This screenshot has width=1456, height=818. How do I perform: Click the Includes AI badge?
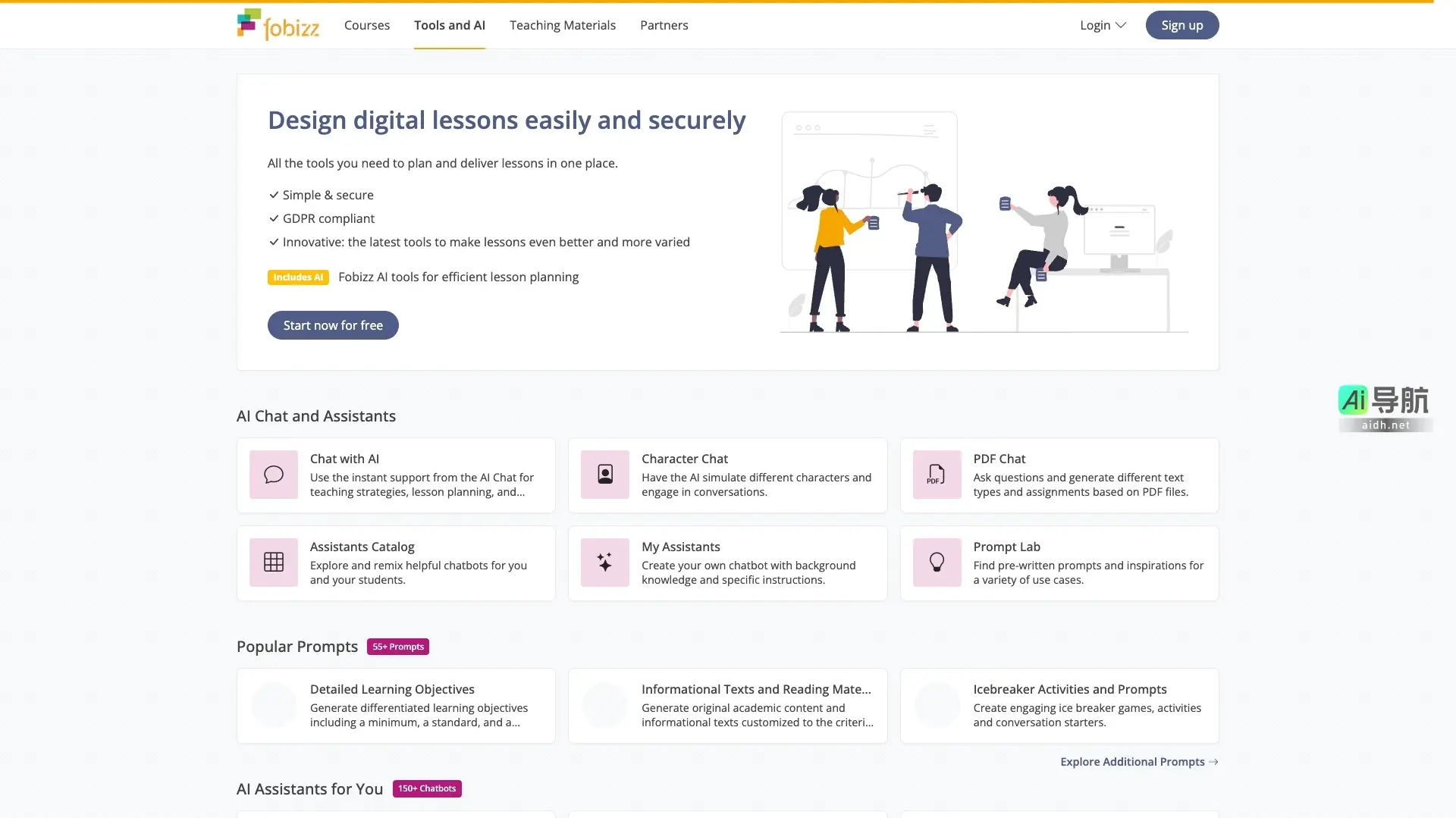(x=298, y=277)
